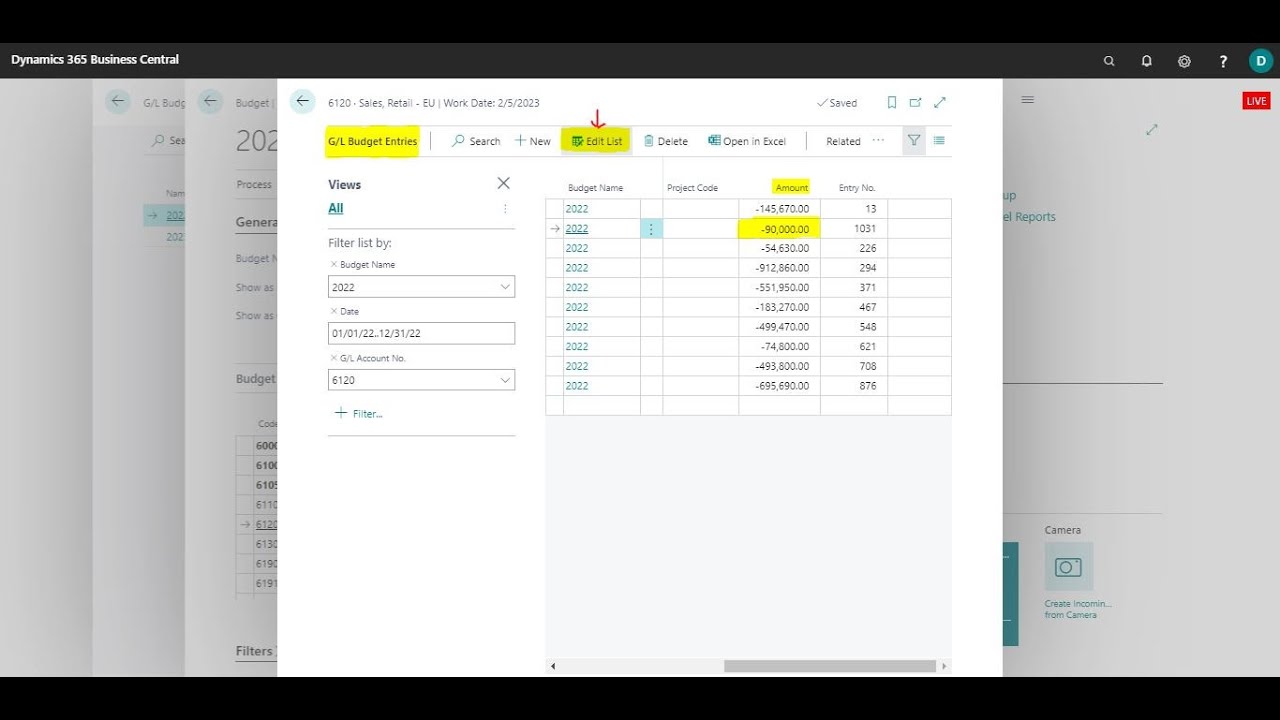Open the Related menu
The image size is (1280, 720).
pos(843,141)
